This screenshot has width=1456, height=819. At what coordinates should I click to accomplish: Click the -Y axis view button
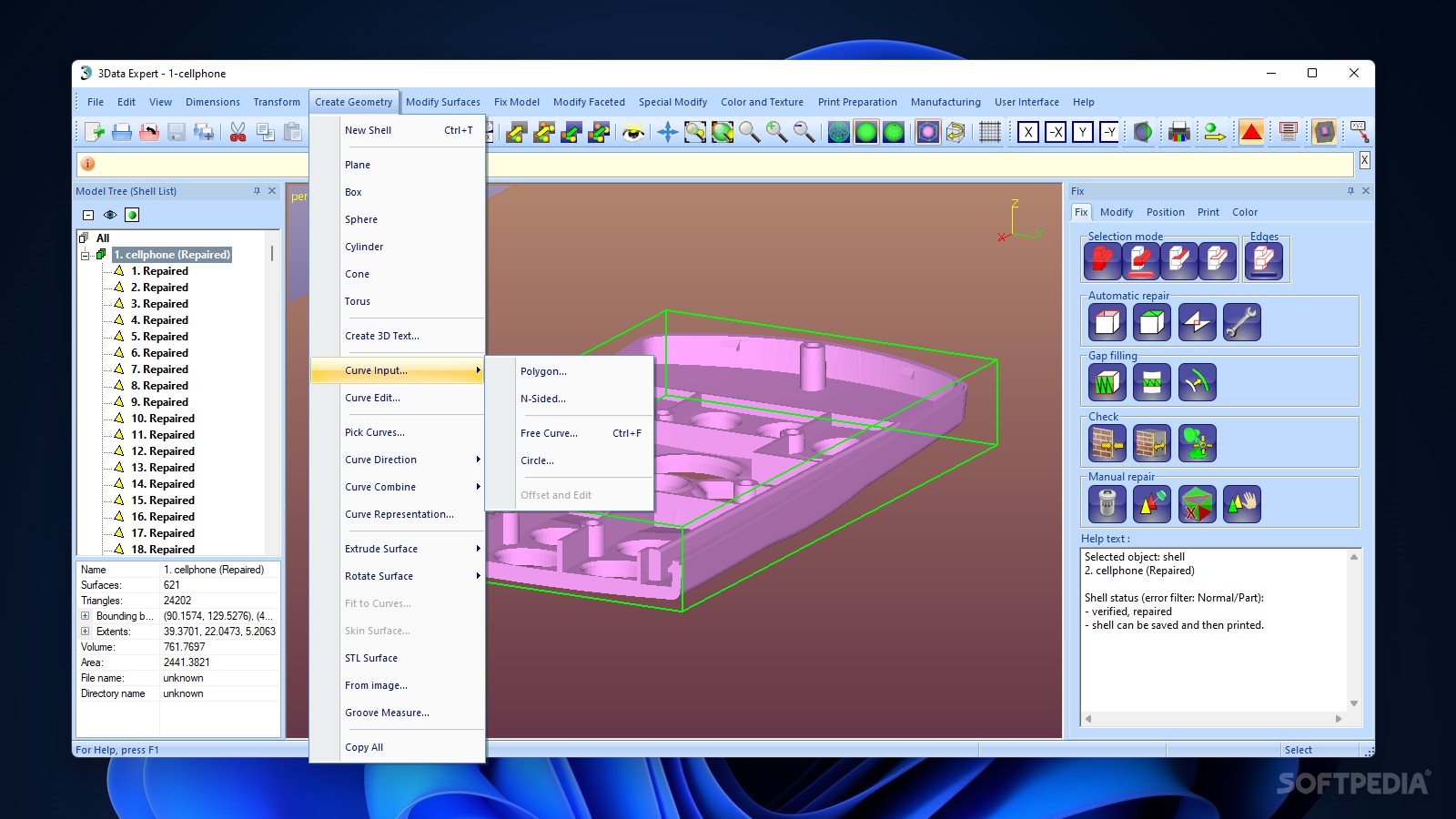pos(1109,133)
